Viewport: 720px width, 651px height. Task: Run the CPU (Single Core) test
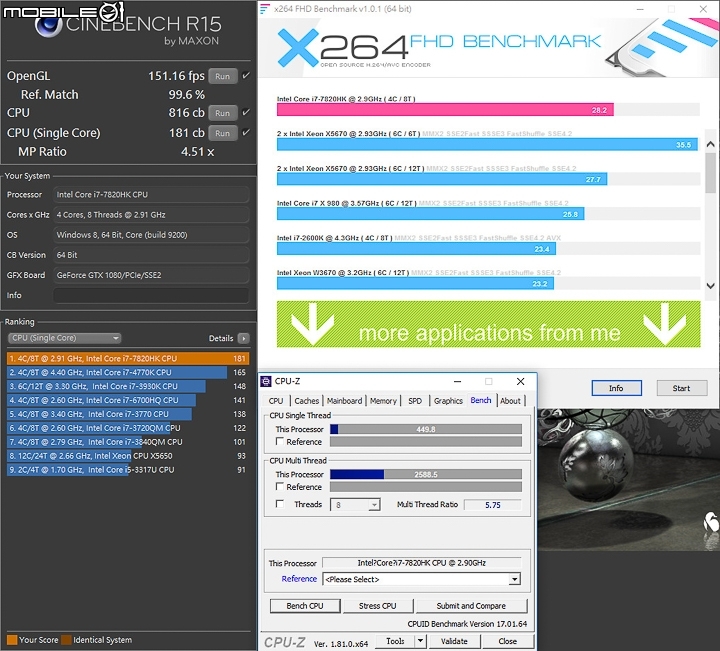(x=223, y=133)
